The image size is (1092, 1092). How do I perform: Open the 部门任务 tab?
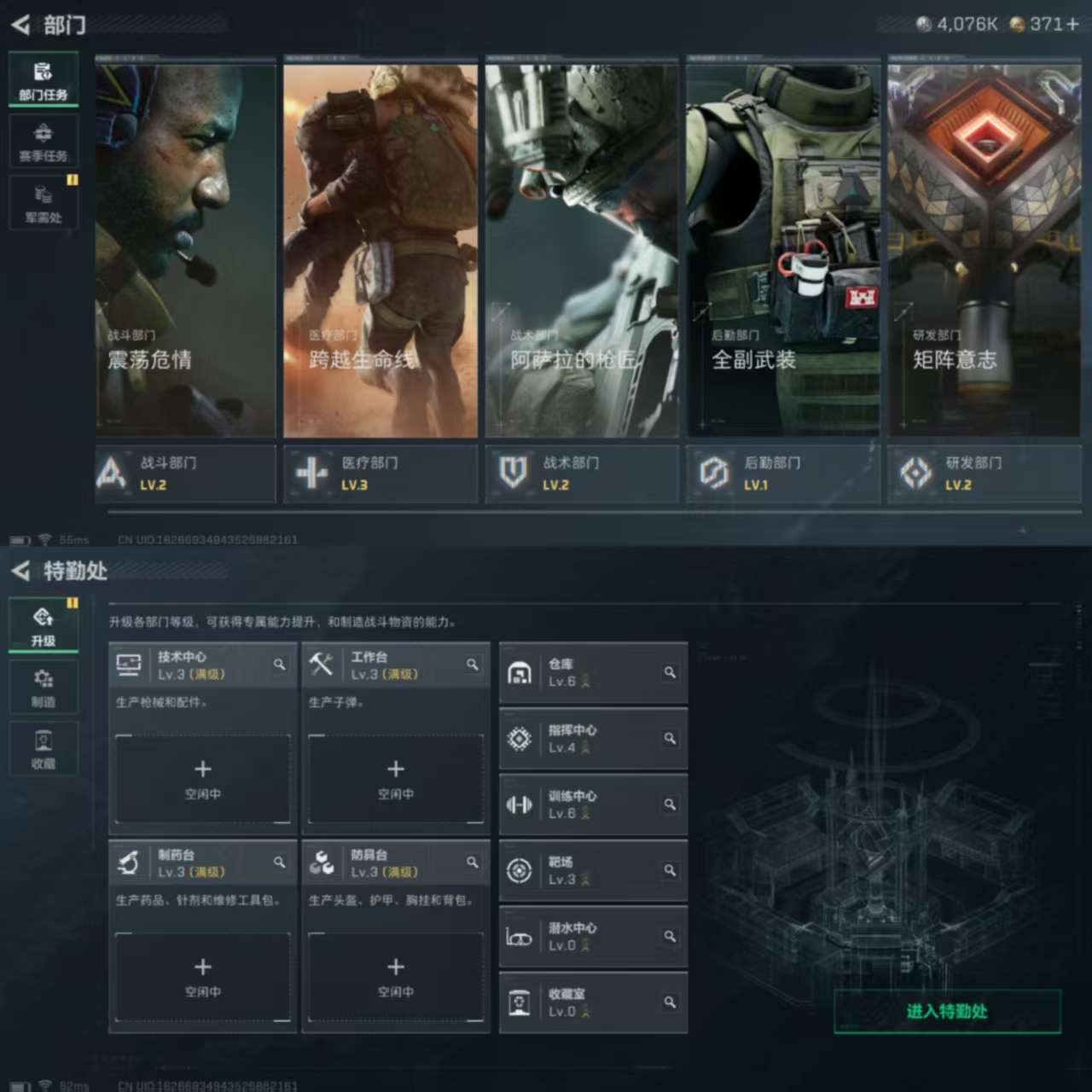[x=44, y=80]
